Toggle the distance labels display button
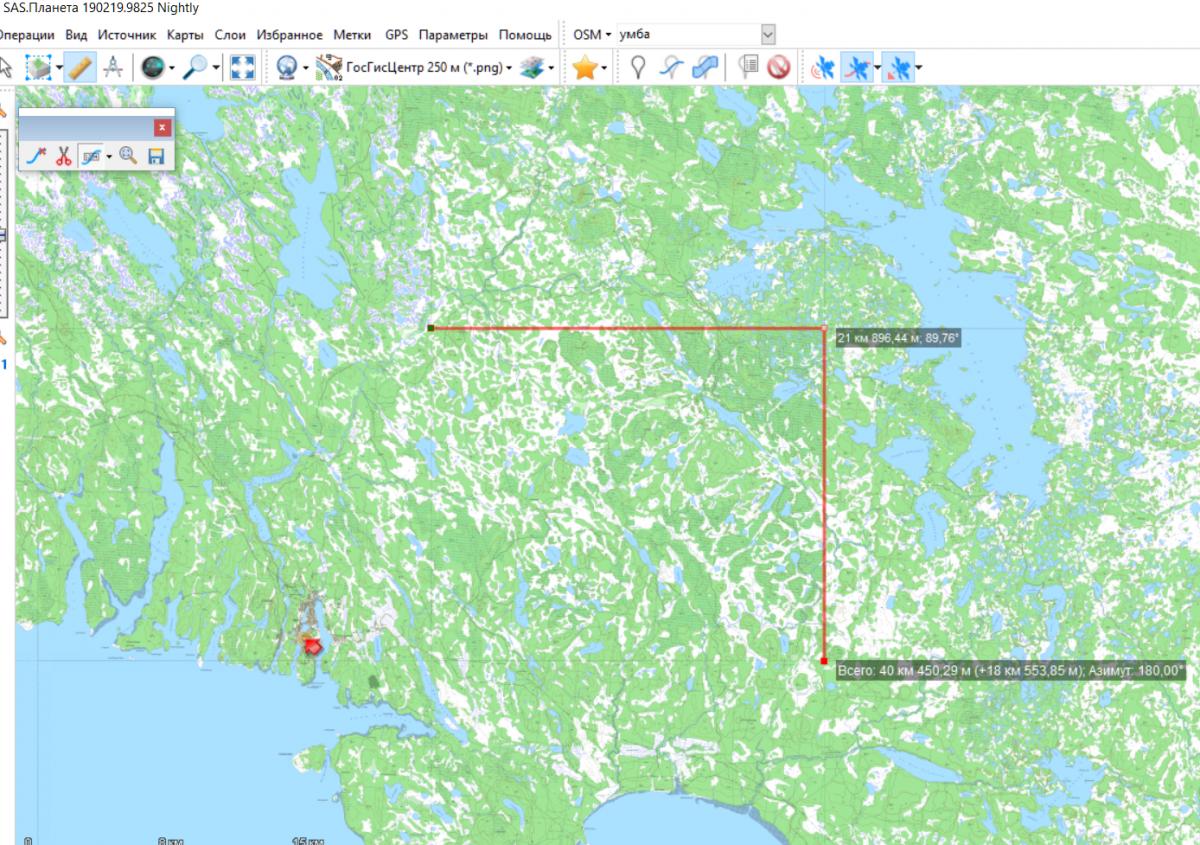 pos(90,155)
